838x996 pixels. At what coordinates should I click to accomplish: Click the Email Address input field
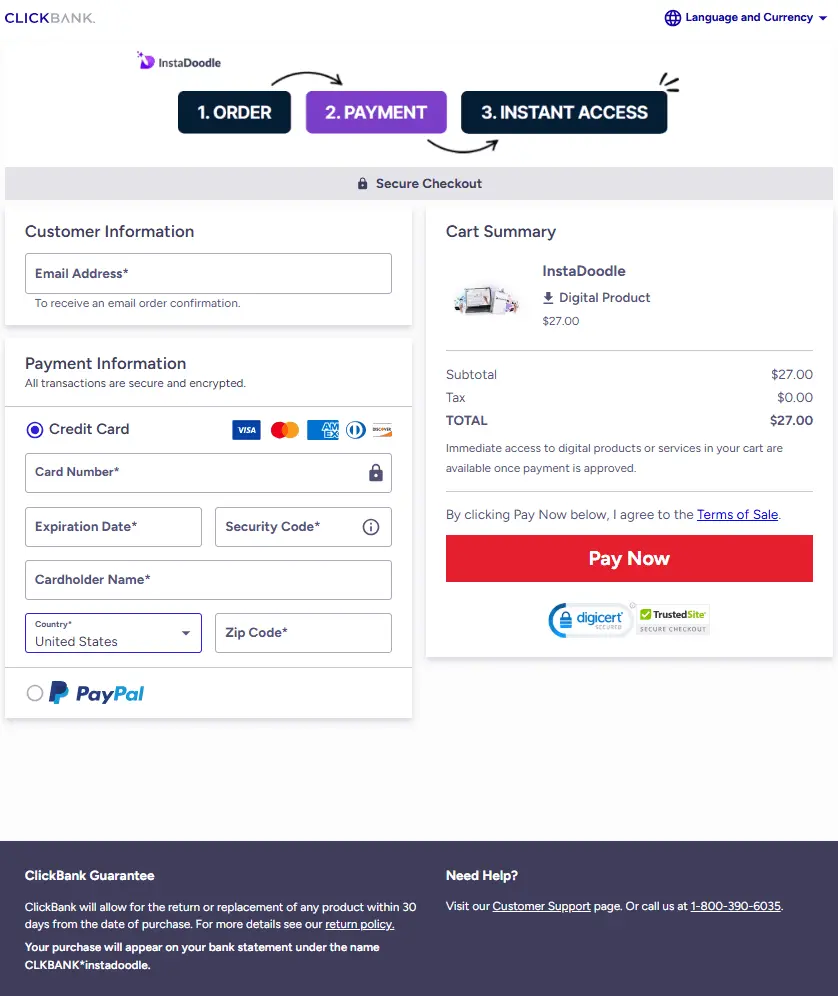coord(208,273)
